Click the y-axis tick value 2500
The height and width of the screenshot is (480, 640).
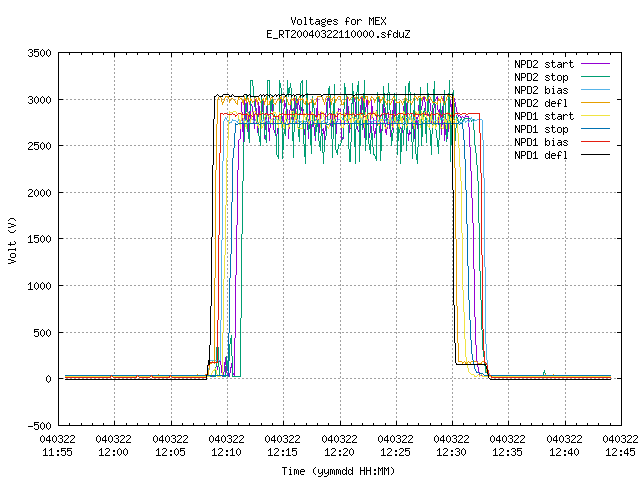pyautogui.click(x=40, y=146)
